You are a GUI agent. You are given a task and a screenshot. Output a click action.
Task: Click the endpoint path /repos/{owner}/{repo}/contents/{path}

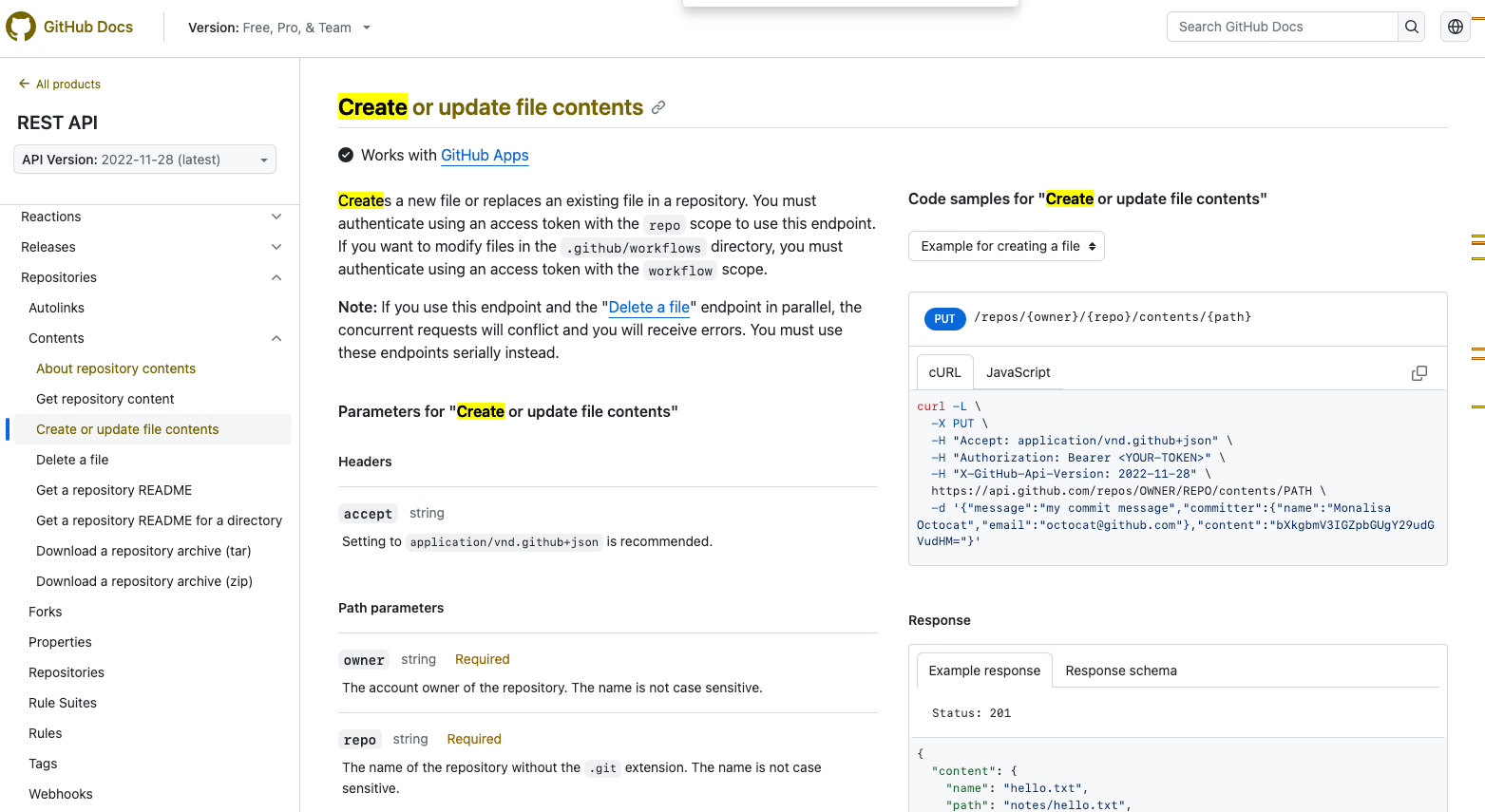point(1113,317)
